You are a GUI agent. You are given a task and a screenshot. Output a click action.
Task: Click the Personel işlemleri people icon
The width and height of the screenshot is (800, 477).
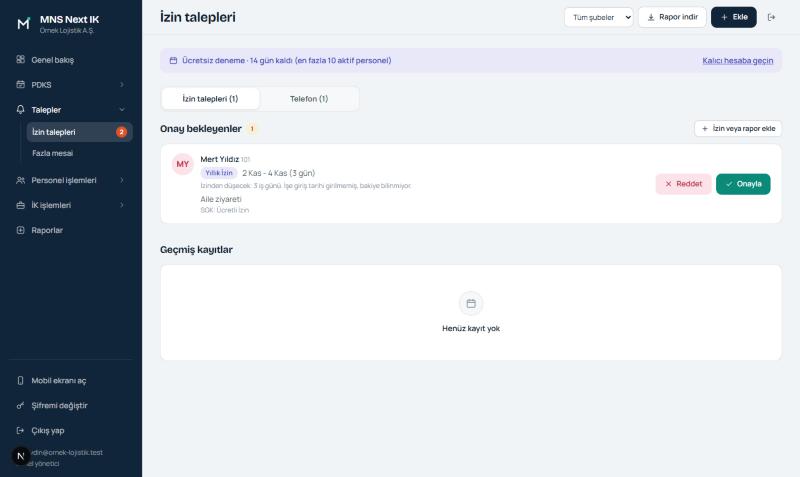click(x=20, y=180)
